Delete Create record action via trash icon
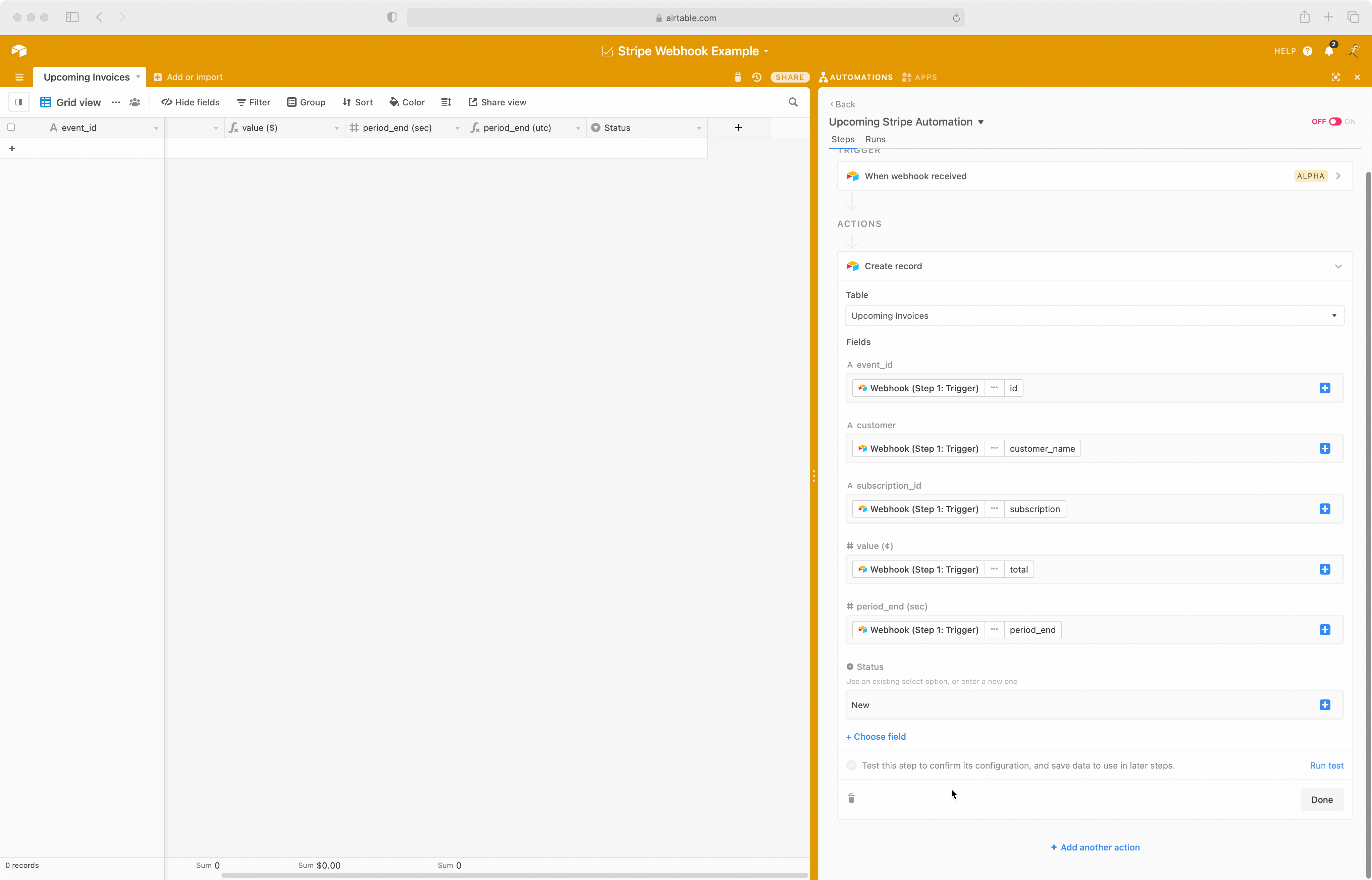The image size is (1372, 880). pos(851,798)
